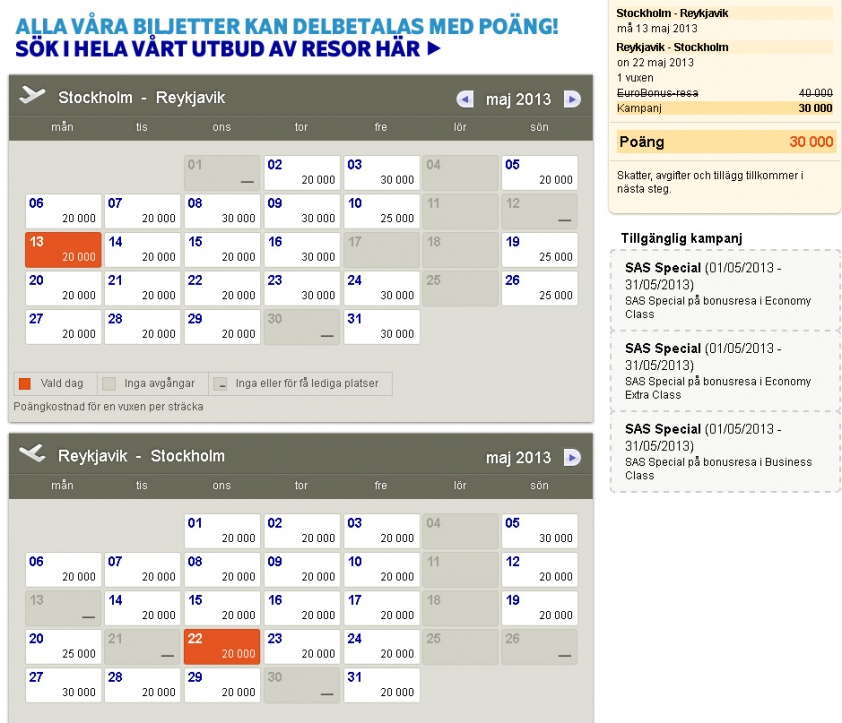Select return 03 May in lower calendar
842x723 pixels.
[381, 531]
